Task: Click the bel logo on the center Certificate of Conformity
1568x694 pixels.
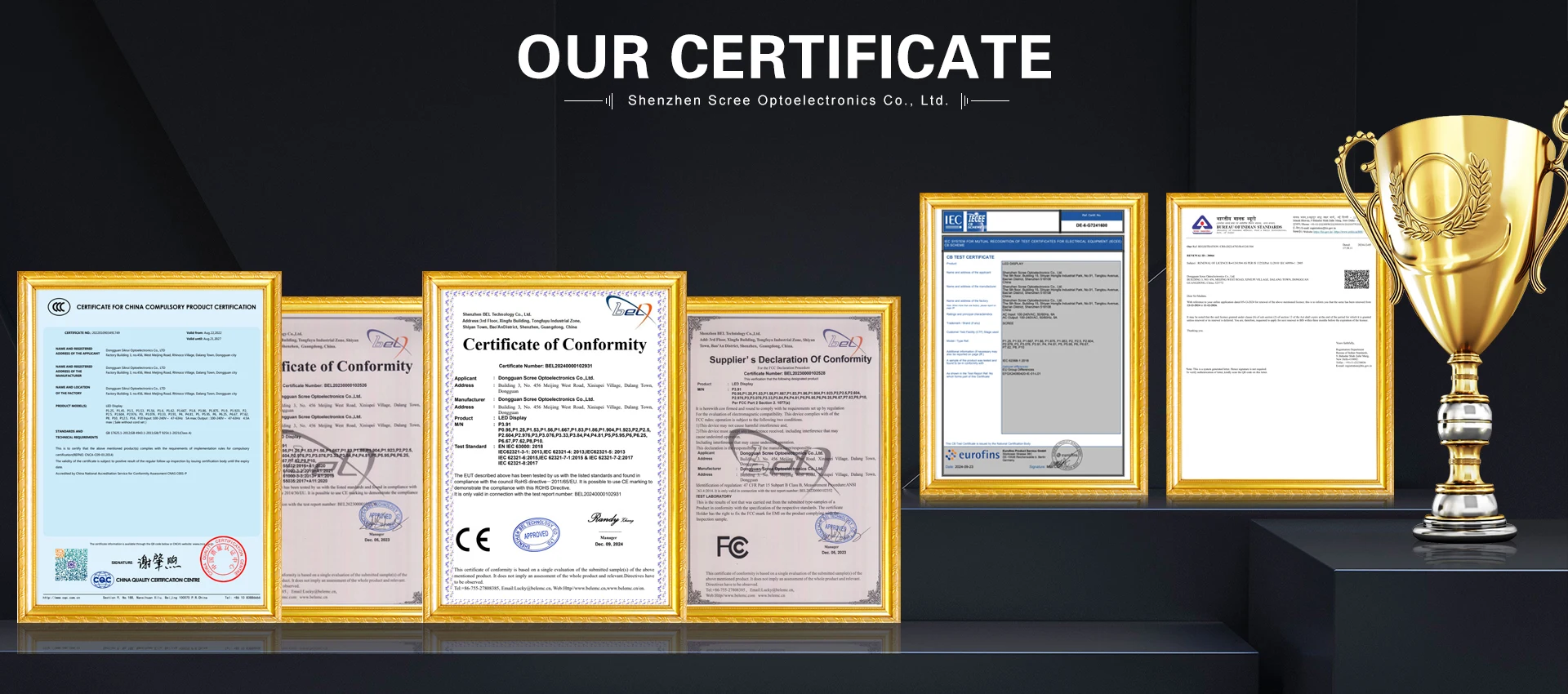Action: [x=629, y=309]
